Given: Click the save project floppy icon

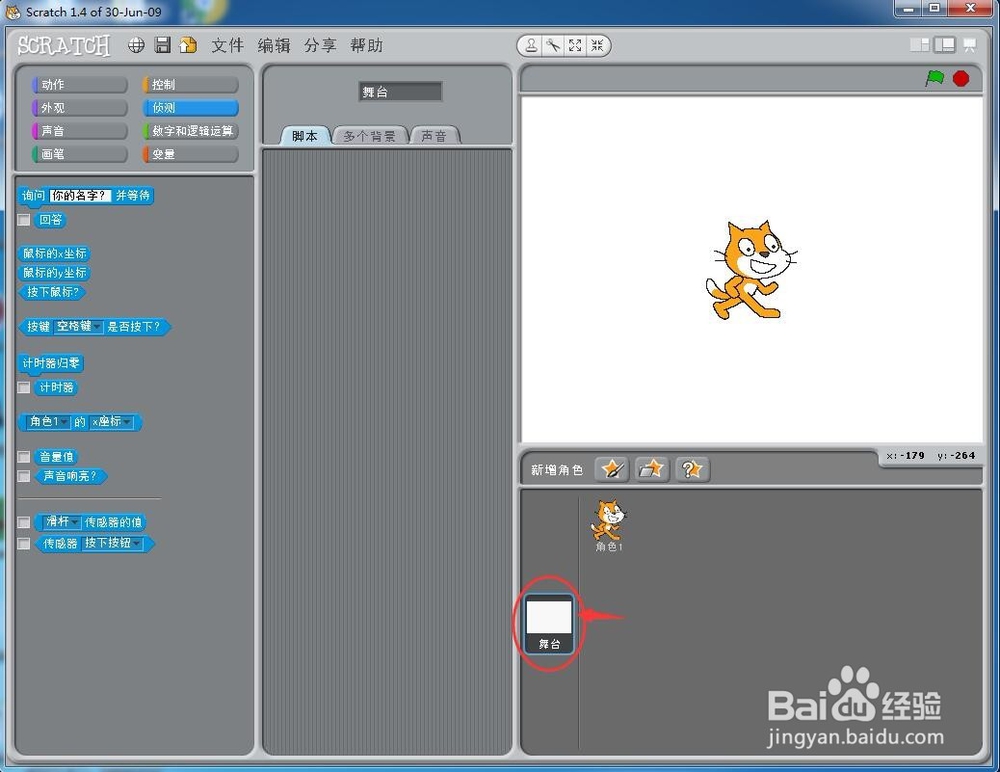Looking at the screenshot, I should (x=163, y=45).
